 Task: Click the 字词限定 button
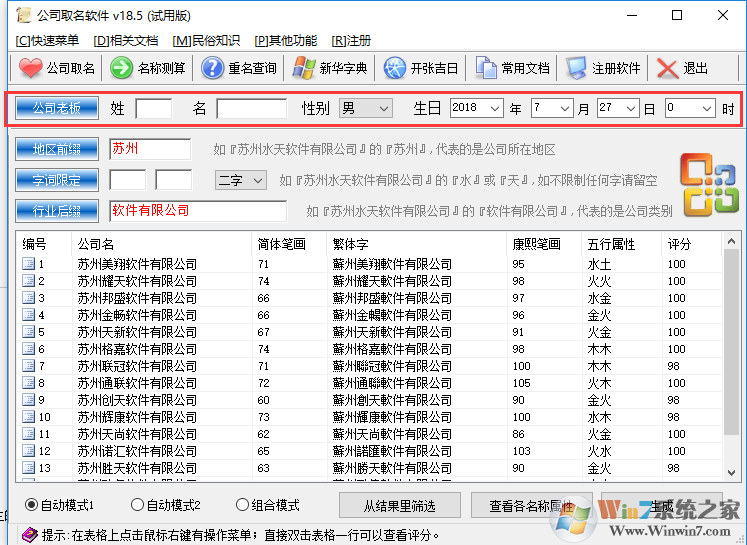tap(57, 180)
